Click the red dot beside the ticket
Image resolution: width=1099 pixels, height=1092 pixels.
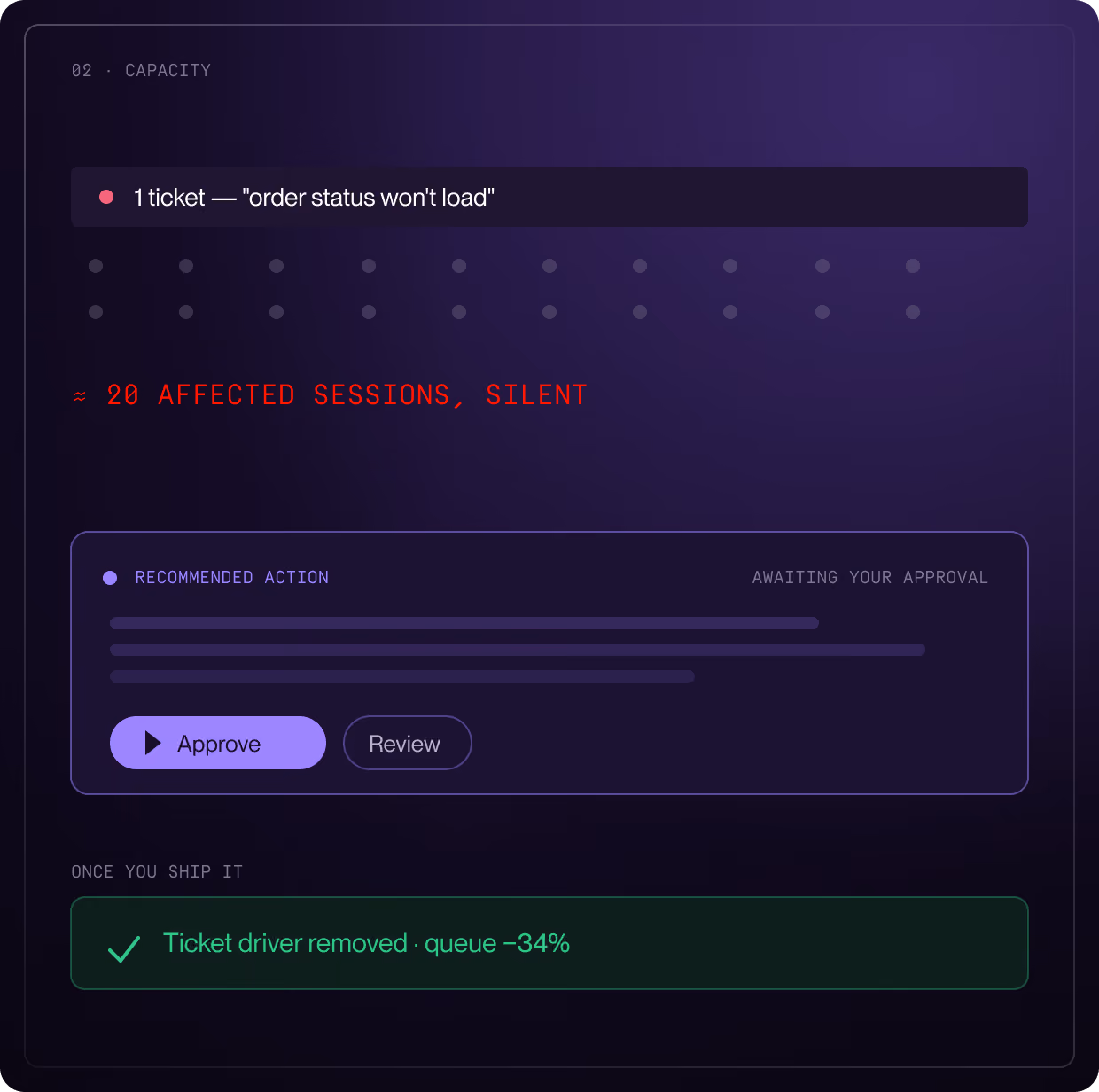pos(106,197)
